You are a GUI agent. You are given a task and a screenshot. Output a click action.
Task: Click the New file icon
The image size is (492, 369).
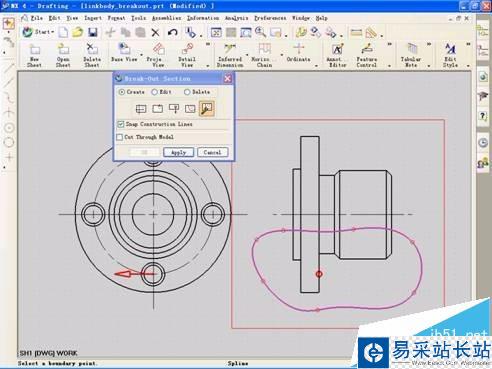click(63, 32)
